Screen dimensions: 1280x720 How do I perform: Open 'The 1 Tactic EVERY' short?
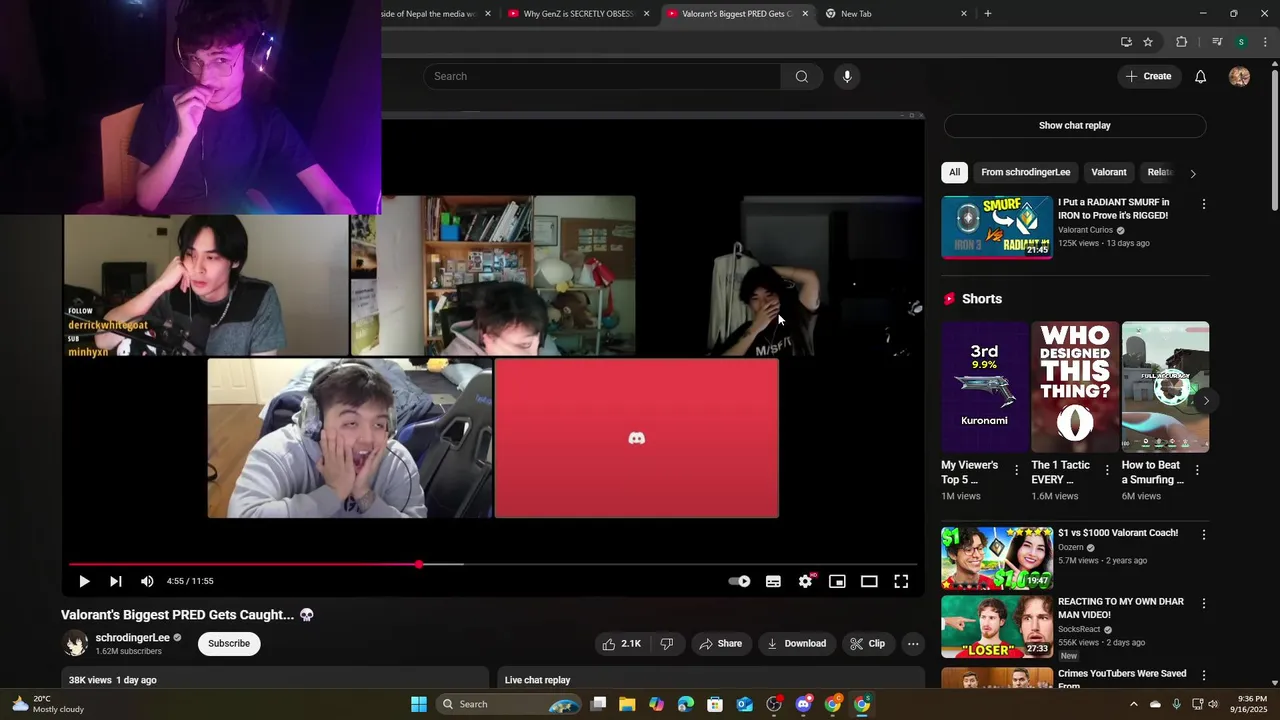(x=1075, y=387)
